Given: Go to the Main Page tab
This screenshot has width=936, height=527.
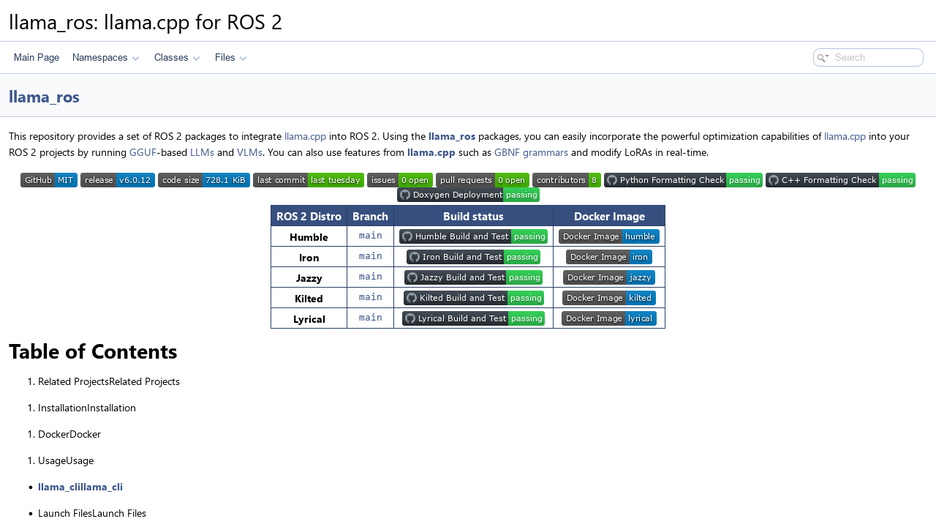Looking at the screenshot, I should (x=36, y=57).
